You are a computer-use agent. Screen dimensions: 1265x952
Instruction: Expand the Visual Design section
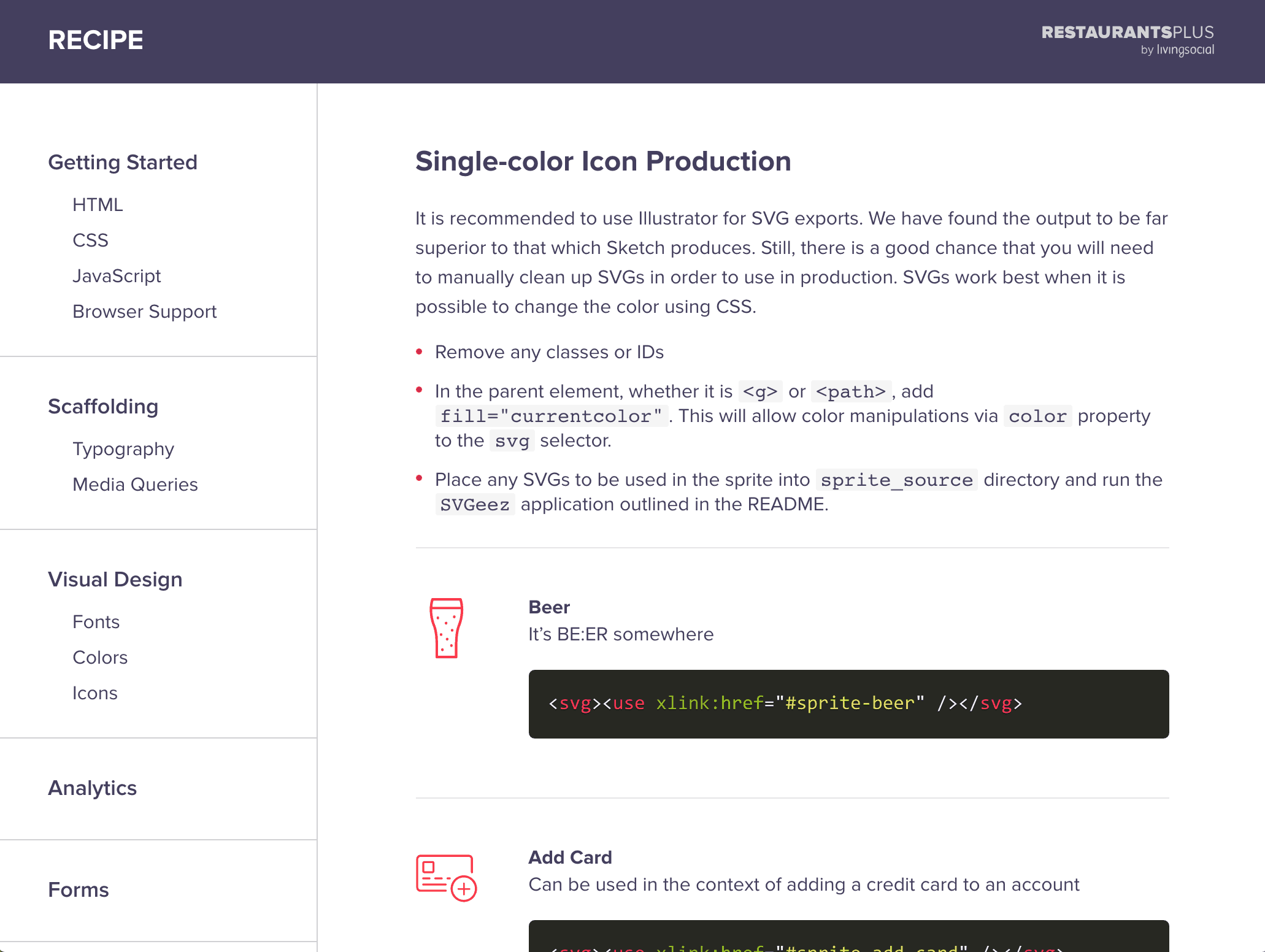point(115,579)
